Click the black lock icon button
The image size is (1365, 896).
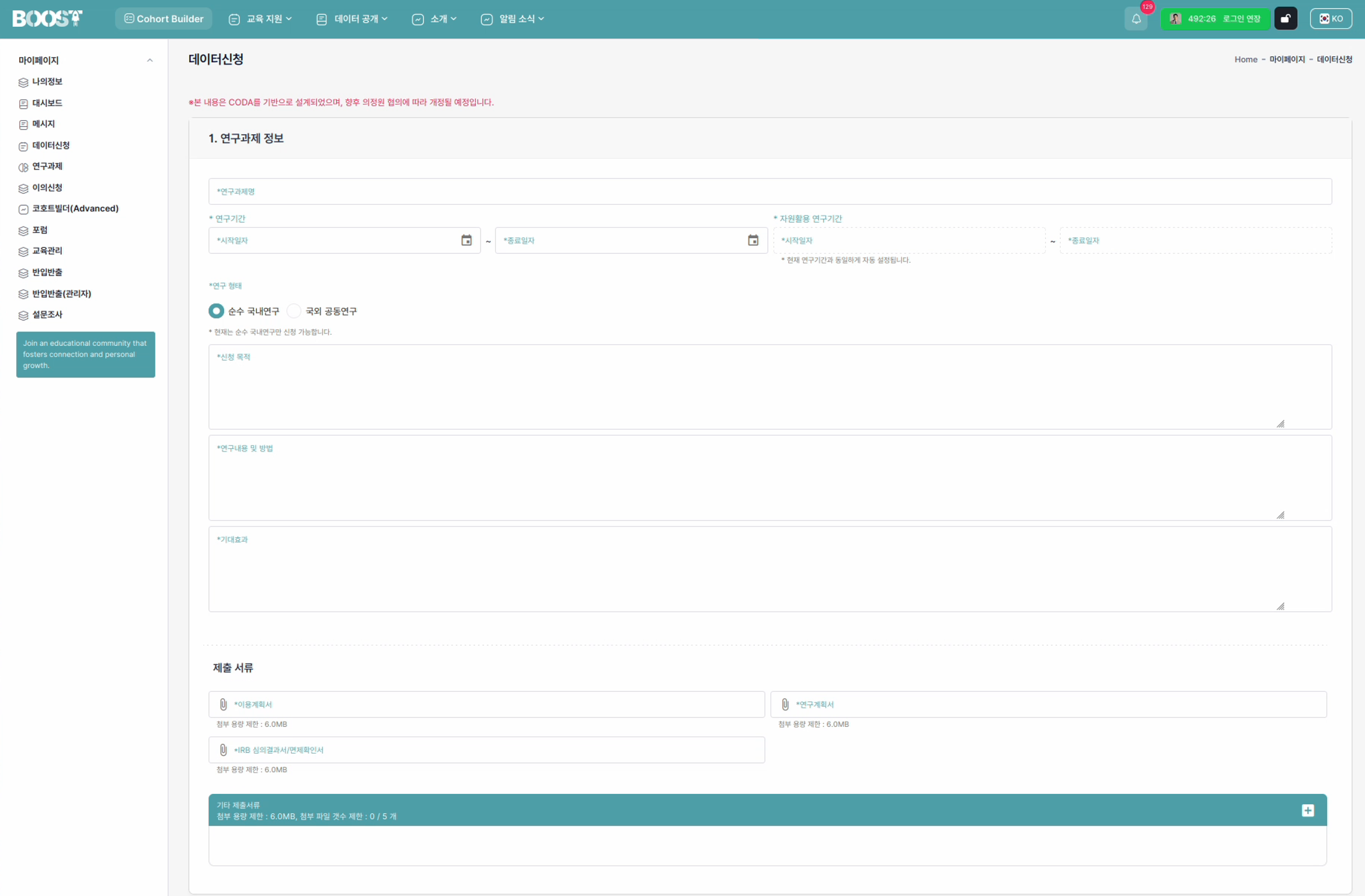[x=1285, y=19]
